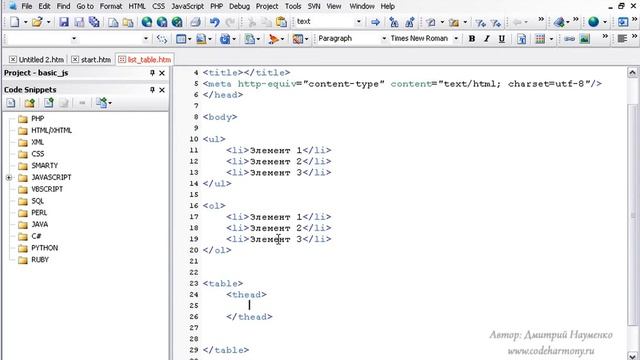This screenshot has width=640, height=360.
Task: Click the Paste clipboard icon
Action: click(281, 22)
